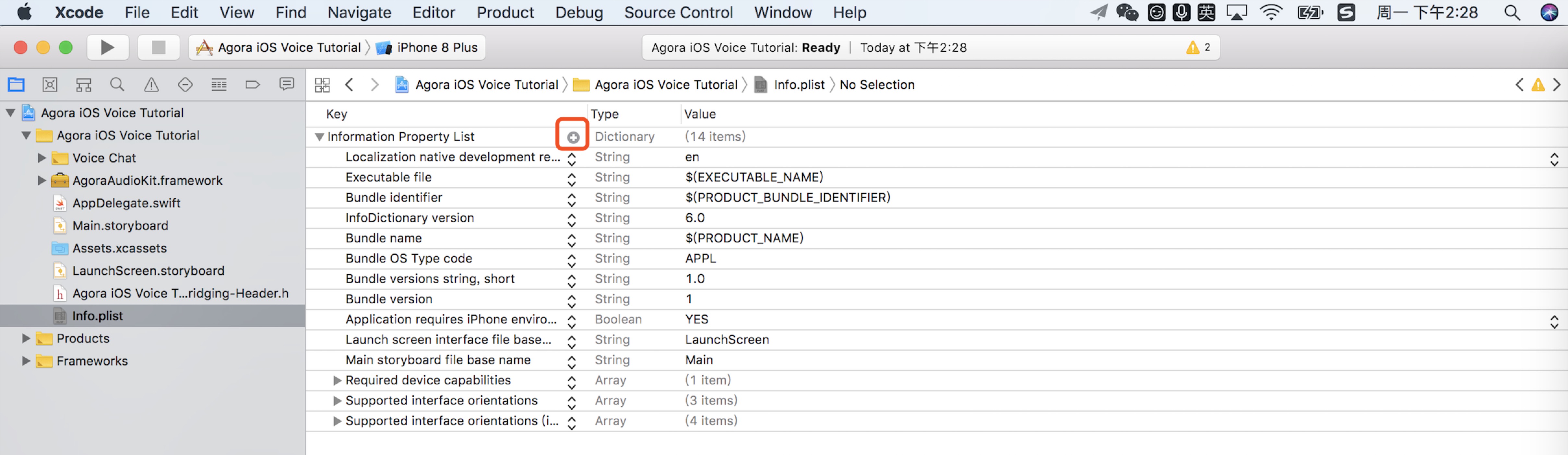This screenshot has width=1568, height=455.
Task: Collapse Information Property List row
Action: 319,137
